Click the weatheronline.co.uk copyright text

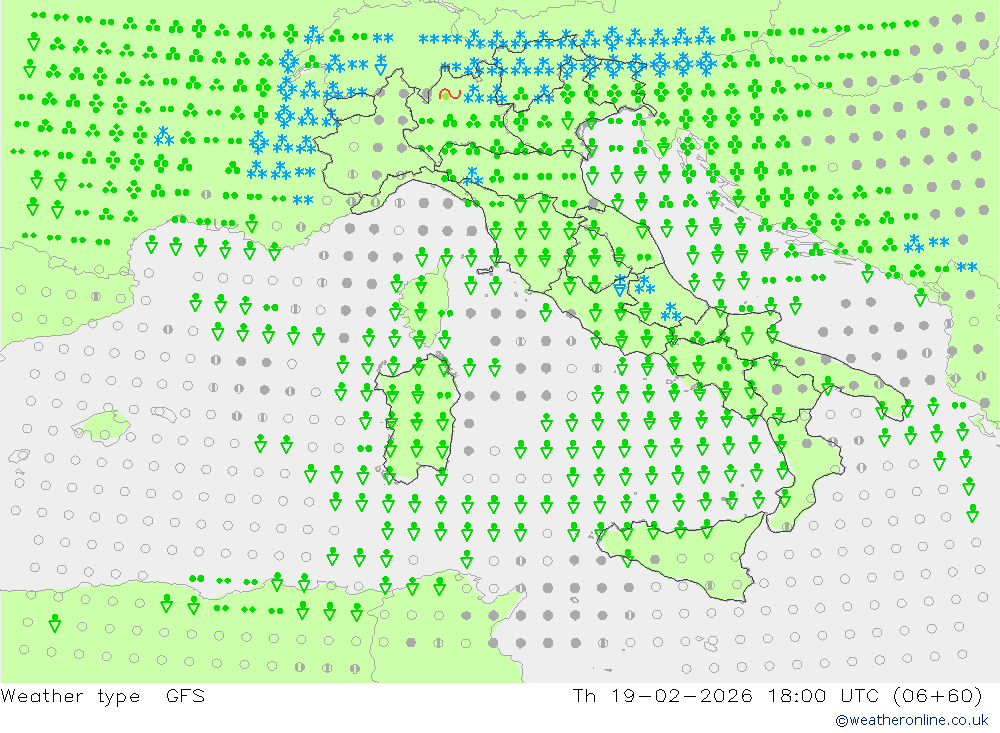click(x=912, y=720)
